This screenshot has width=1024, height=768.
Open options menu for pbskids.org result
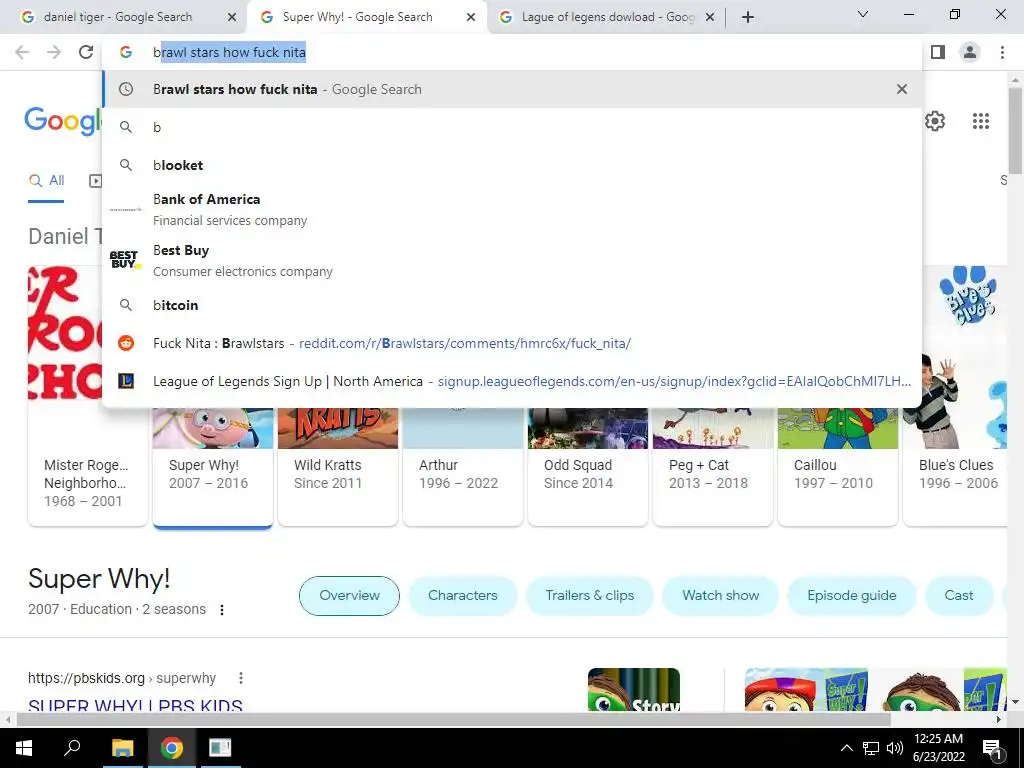point(241,678)
